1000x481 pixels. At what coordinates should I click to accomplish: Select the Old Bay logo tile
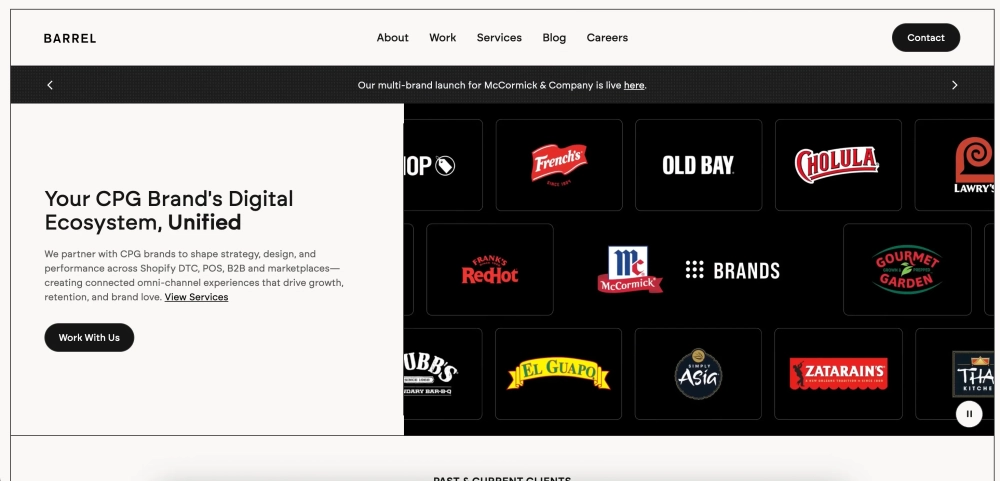click(698, 165)
